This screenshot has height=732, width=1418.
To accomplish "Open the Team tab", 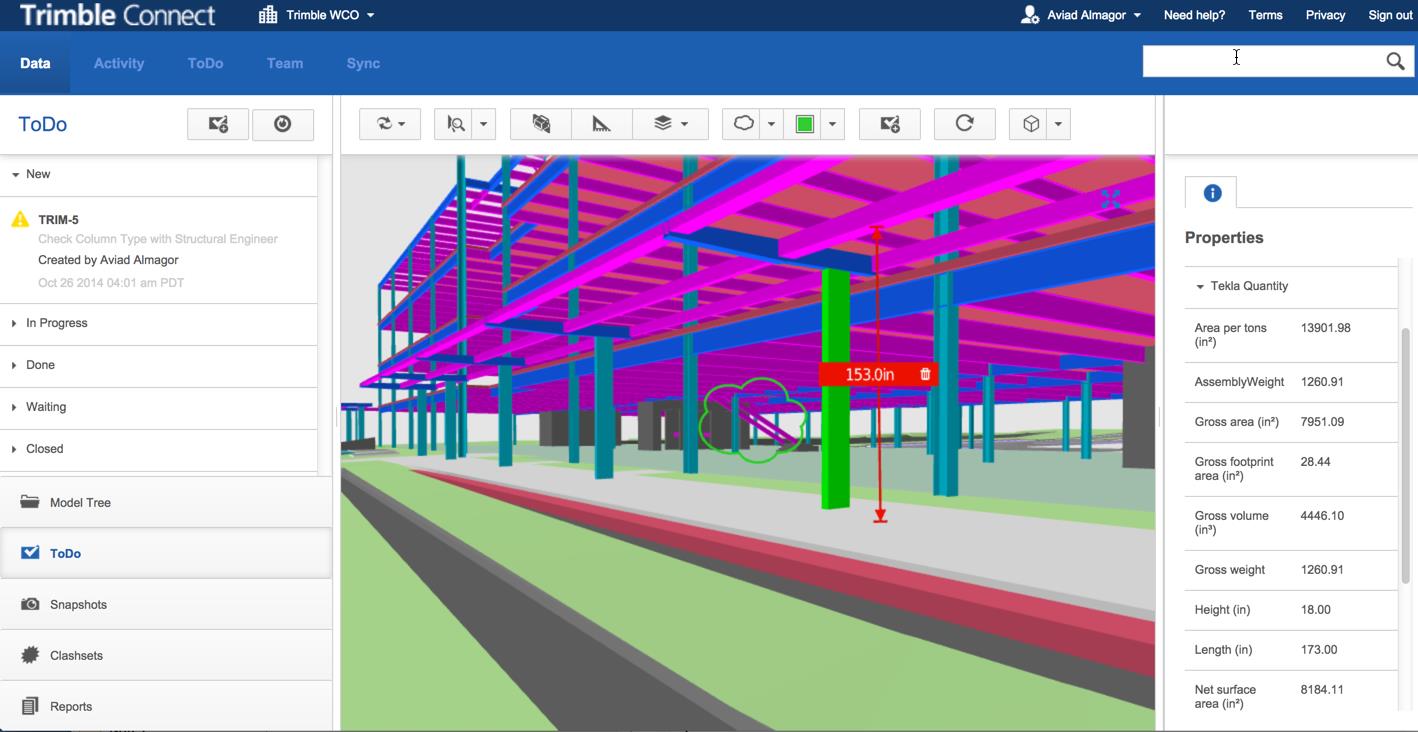I will (x=284, y=62).
